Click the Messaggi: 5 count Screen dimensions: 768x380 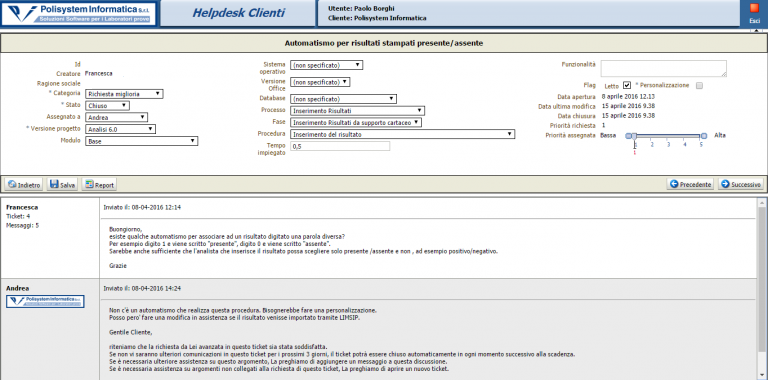coord(22,225)
